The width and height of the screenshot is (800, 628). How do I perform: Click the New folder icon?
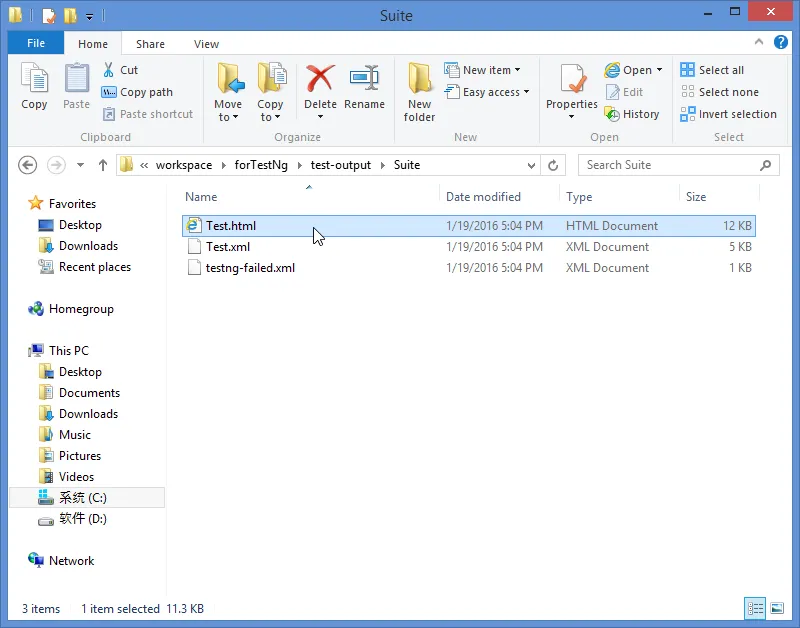(419, 79)
